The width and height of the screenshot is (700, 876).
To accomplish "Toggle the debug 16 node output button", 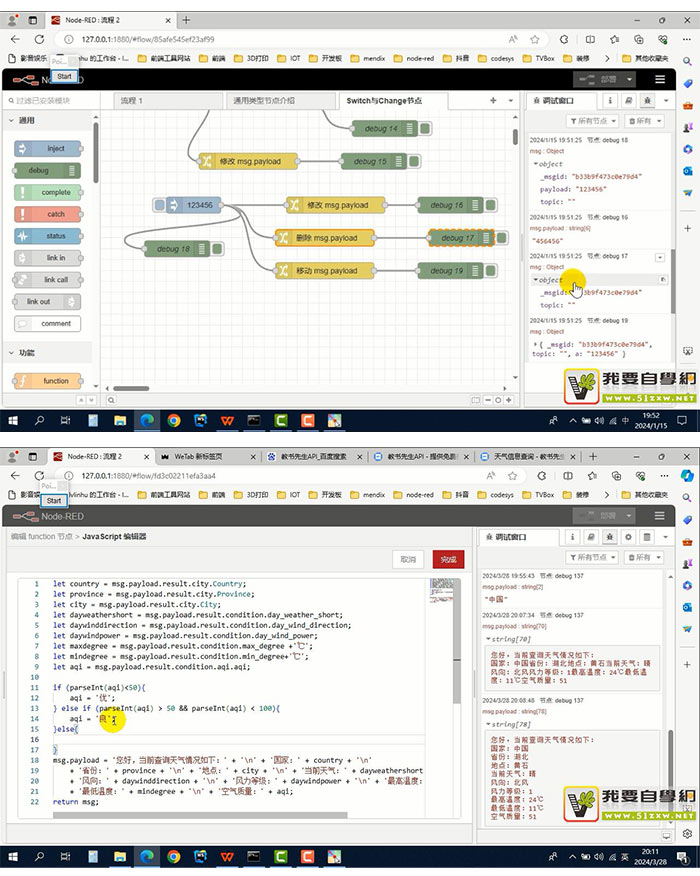I will (491, 205).
